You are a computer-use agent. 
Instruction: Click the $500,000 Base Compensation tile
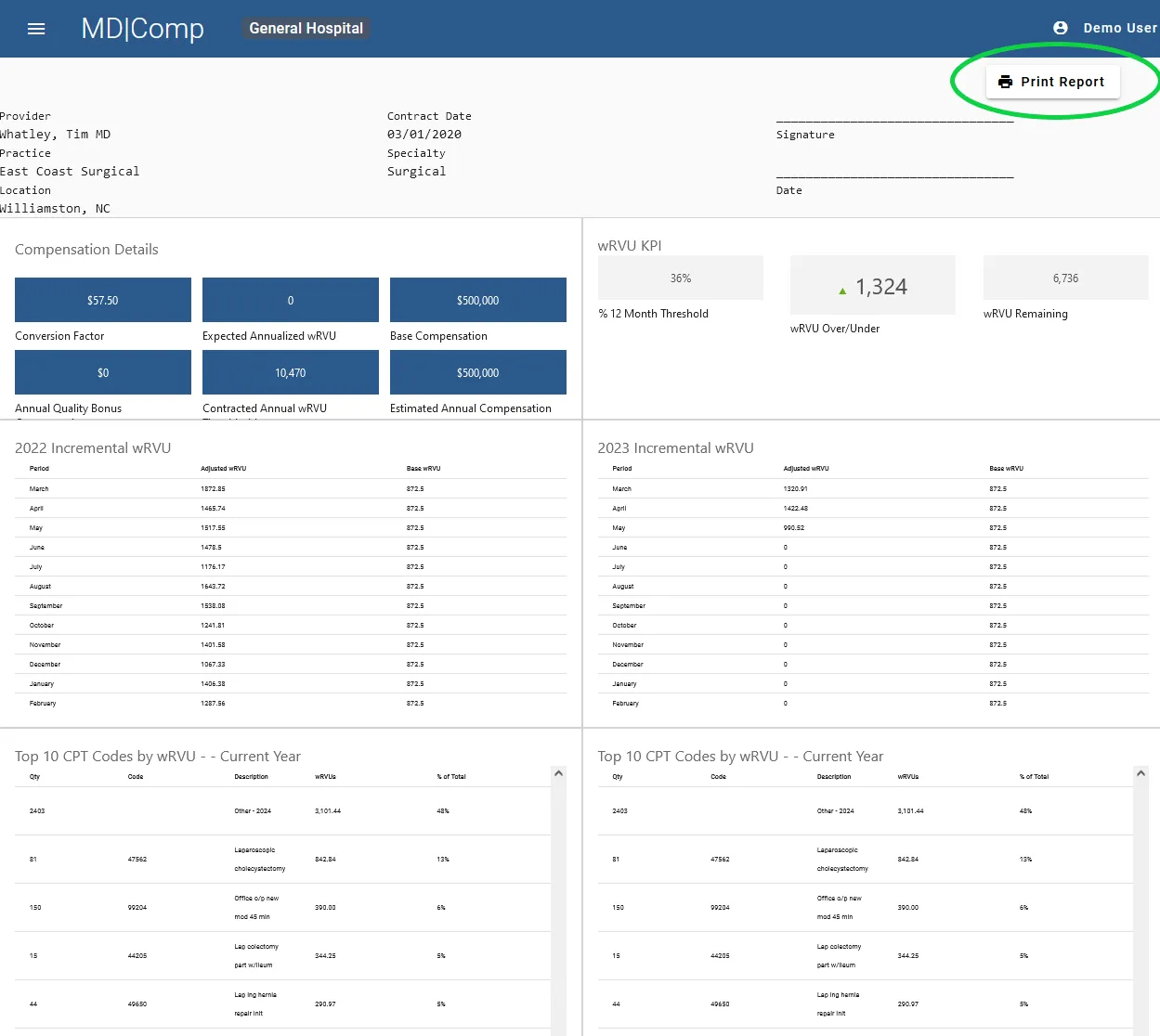tap(477, 300)
